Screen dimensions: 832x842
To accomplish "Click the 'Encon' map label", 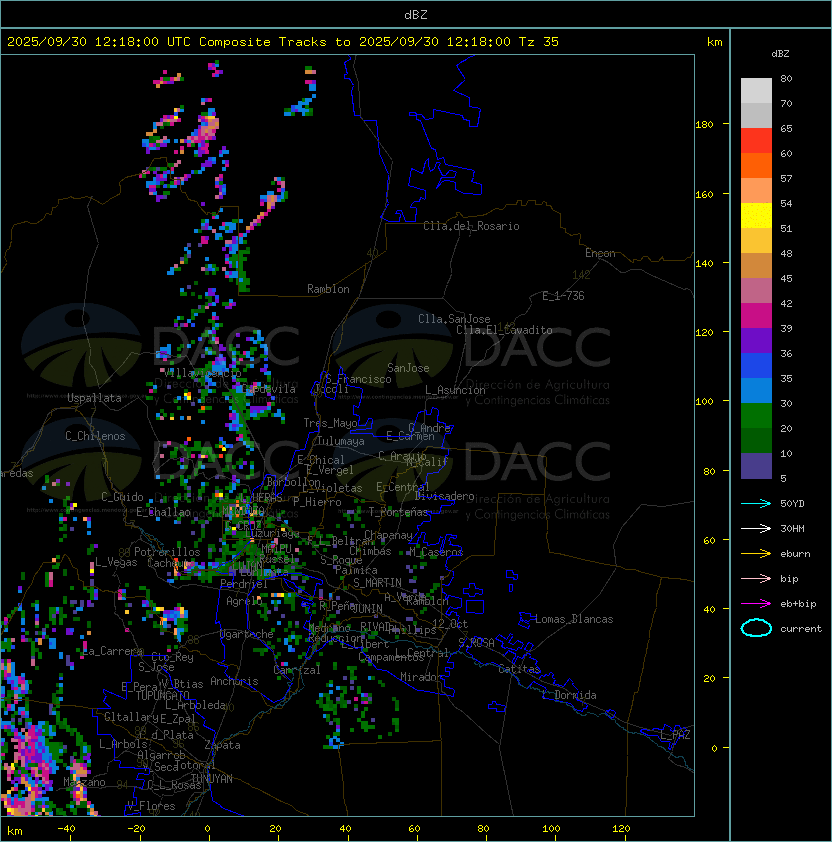I will [x=600, y=253].
